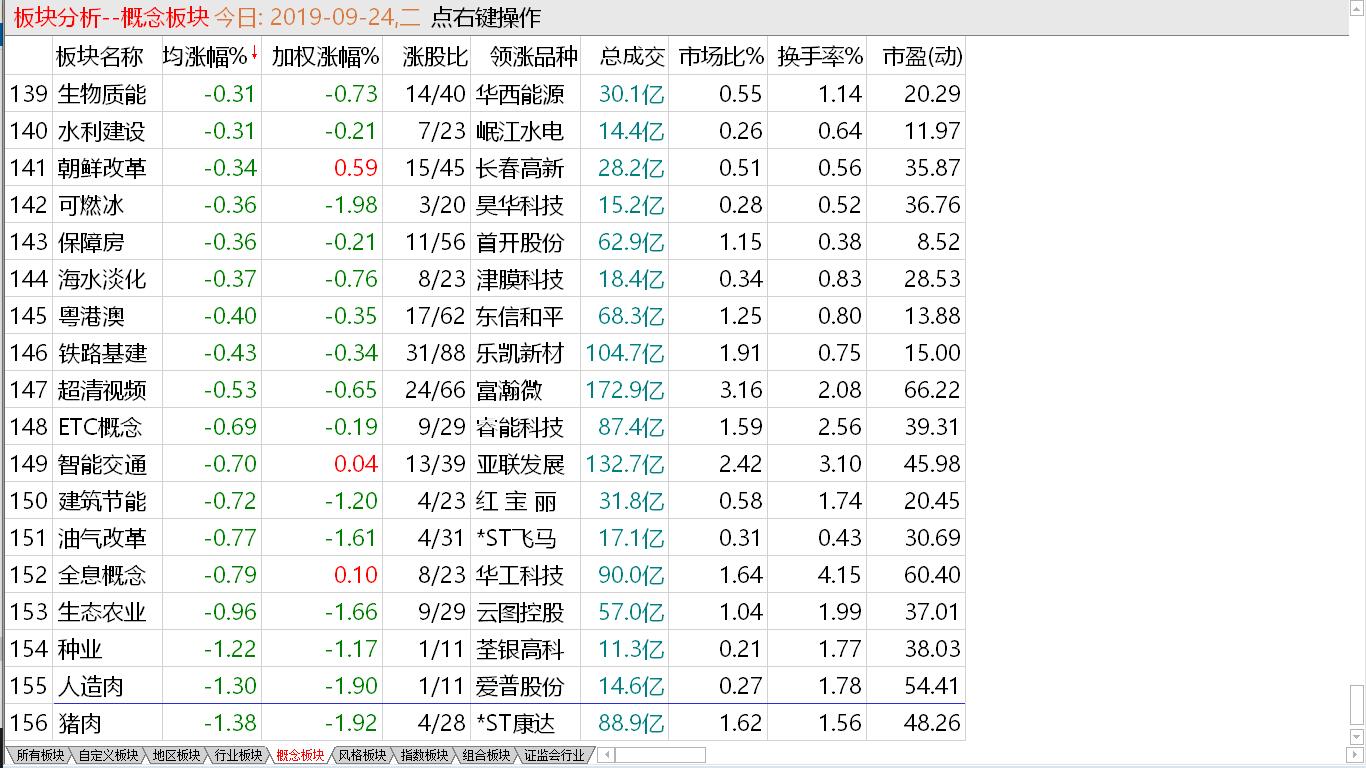Click leading stock 富瀚微
This screenshot has width=1366, height=768.
click(510, 390)
